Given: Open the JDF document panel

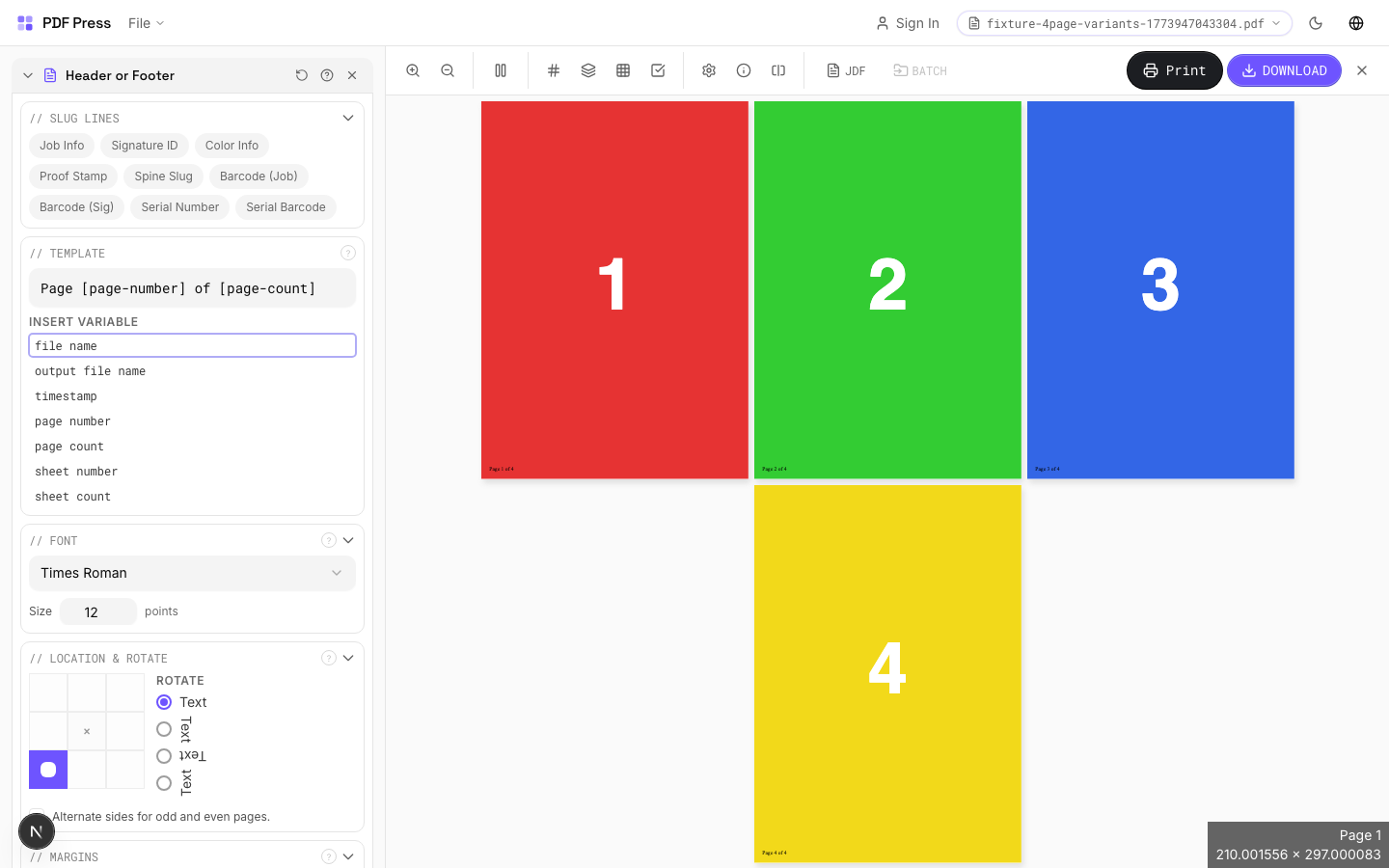Looking at the screenshot, I should [846, 70].
